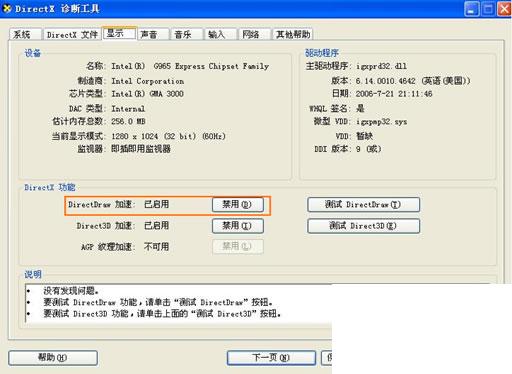This screenshot has width=512, height=374.
Task: Close the DirectX 诊断工具 window
Action: click(504, 9)
